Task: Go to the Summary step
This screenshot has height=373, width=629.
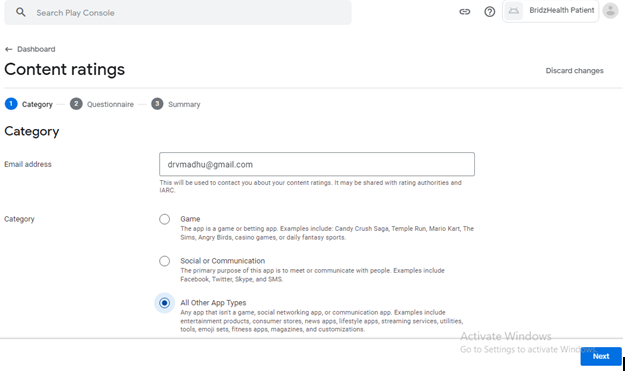Action: pyautogui.click(x=184, y=104)
